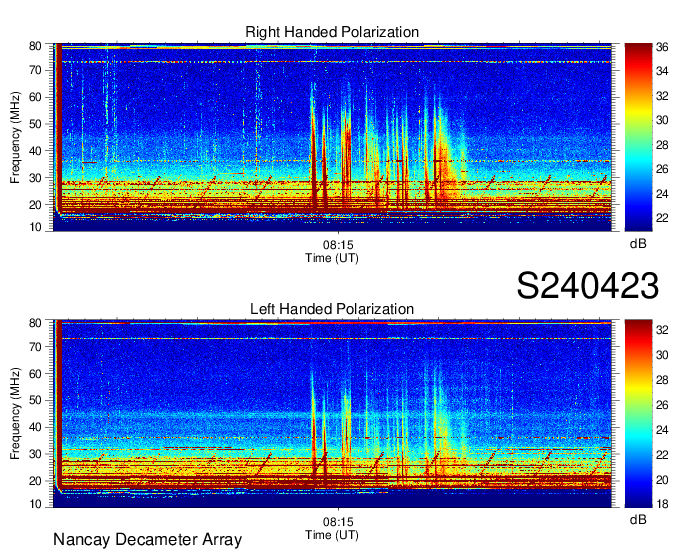The image size is (680, 552).
Task: Click the 28 value on bottom color bar
Action: 662,380
